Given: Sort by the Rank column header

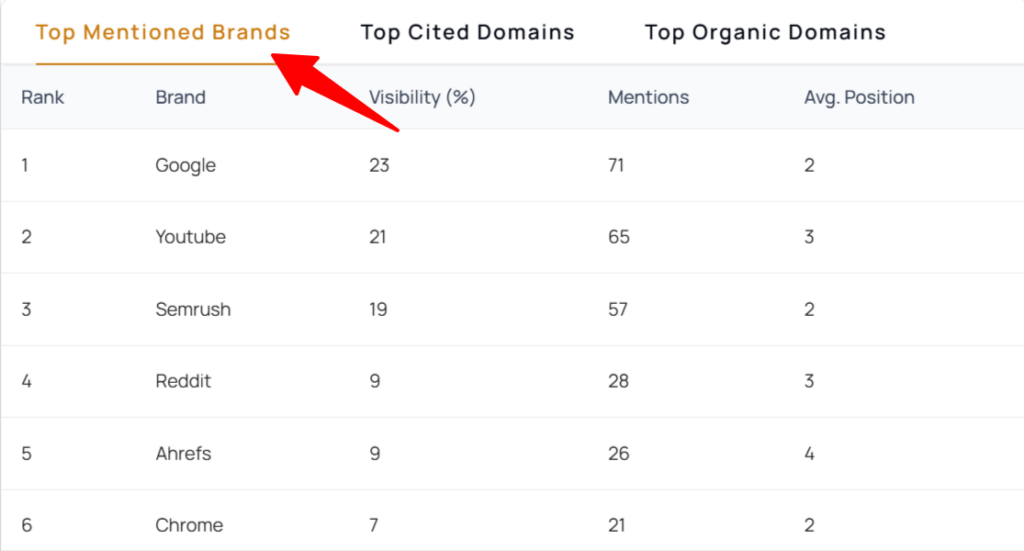Looking at the screenshot, I should (42, 97).
